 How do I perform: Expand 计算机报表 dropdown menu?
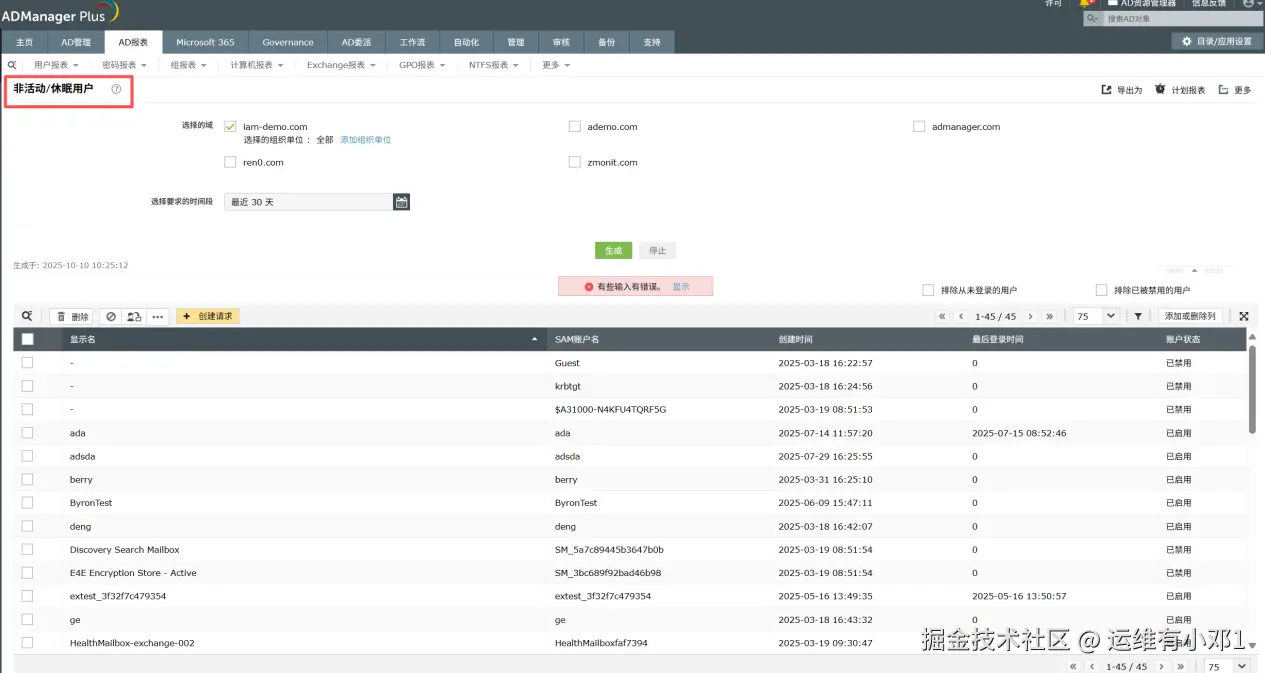coord(257,65)
